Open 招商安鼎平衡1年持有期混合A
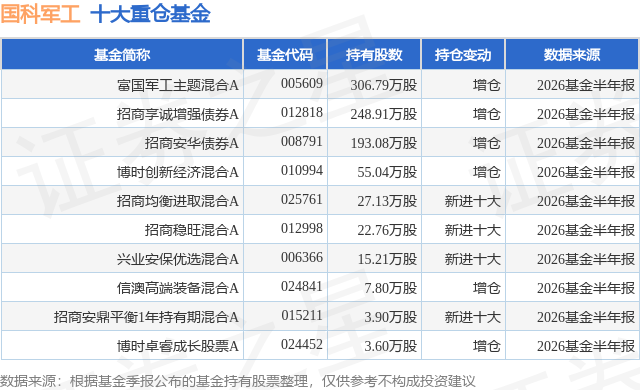This screenshot has height=390, width=640. [x=146, y=317]
